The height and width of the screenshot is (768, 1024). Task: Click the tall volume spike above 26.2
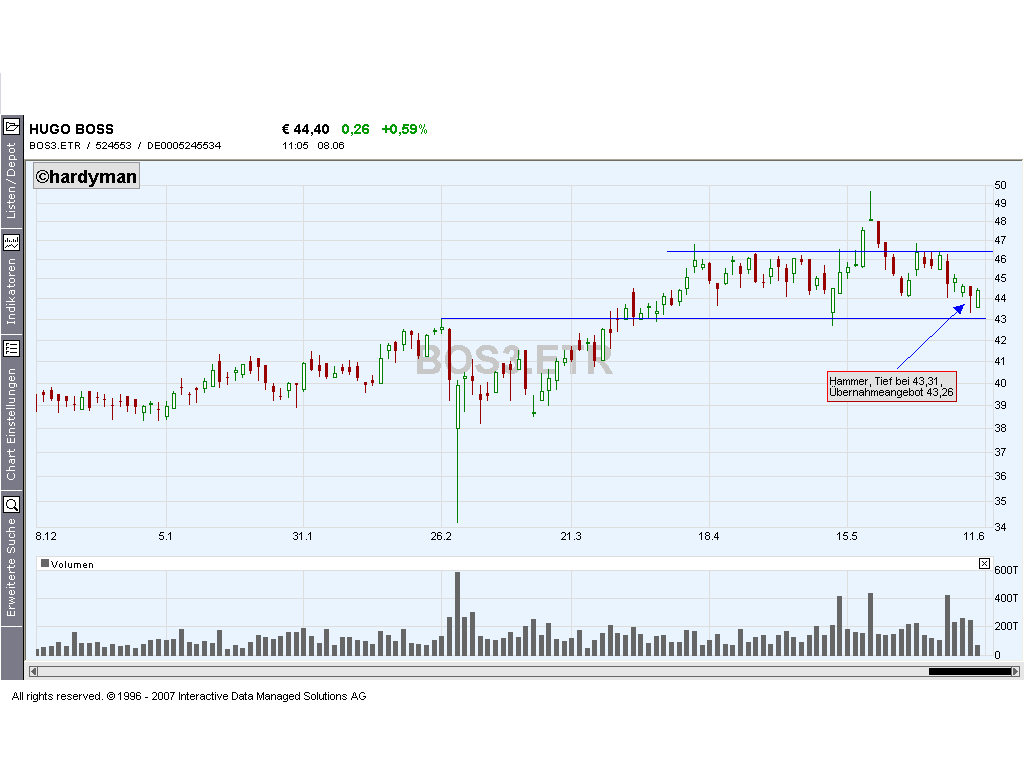[x=458, y=610]
